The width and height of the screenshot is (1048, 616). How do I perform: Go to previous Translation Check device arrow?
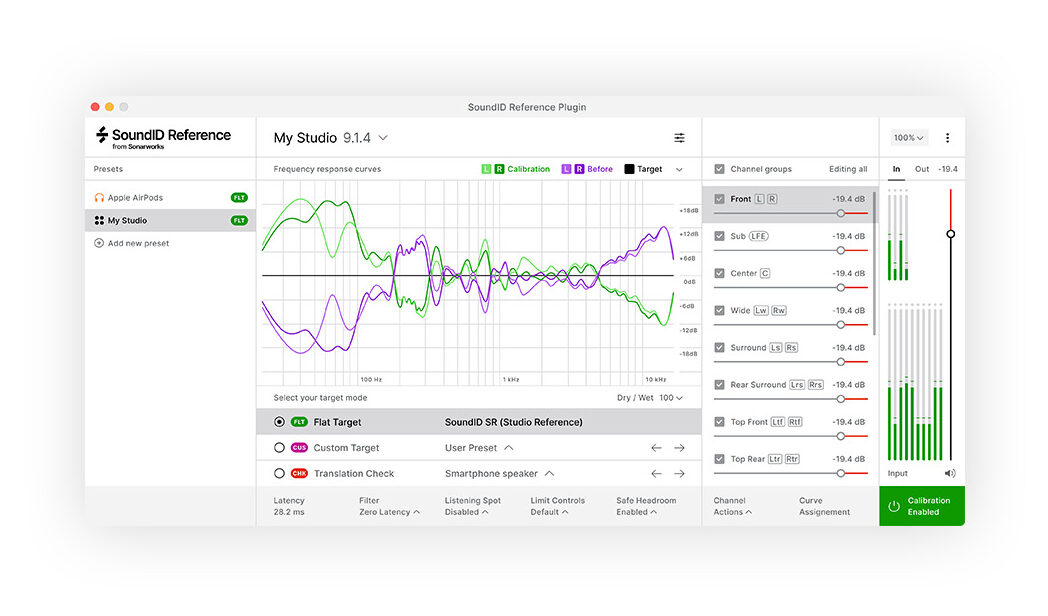[x=656, y=473]
